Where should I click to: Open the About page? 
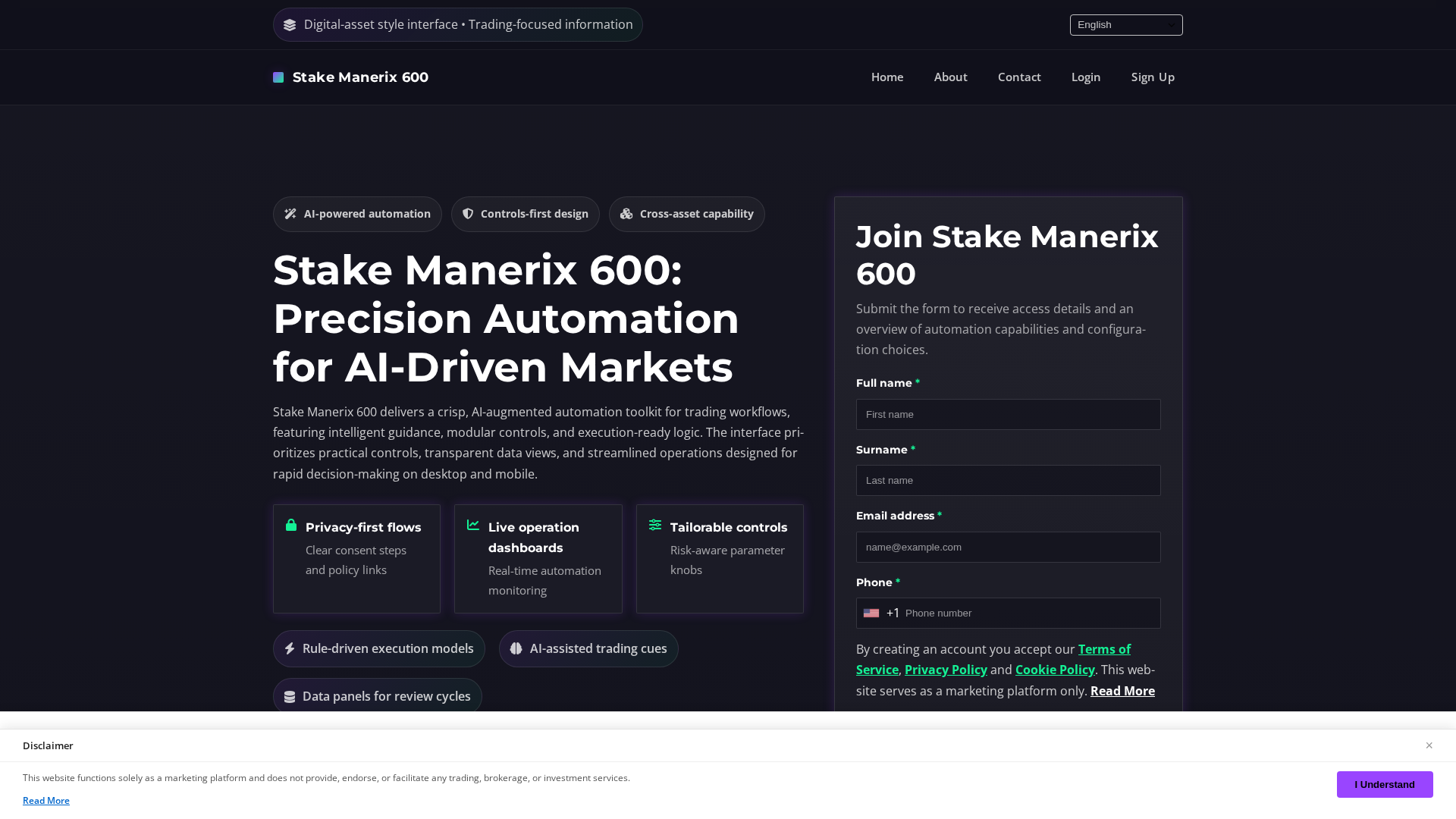pyautogui.click(x=950, y=77)
